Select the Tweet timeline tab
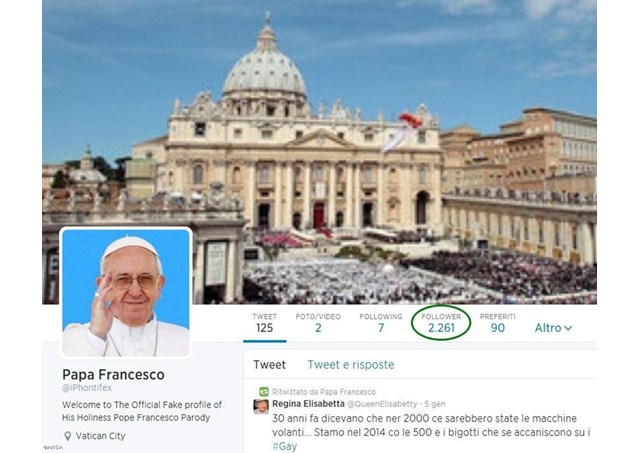640x453 pixels. tap(269, 364)
